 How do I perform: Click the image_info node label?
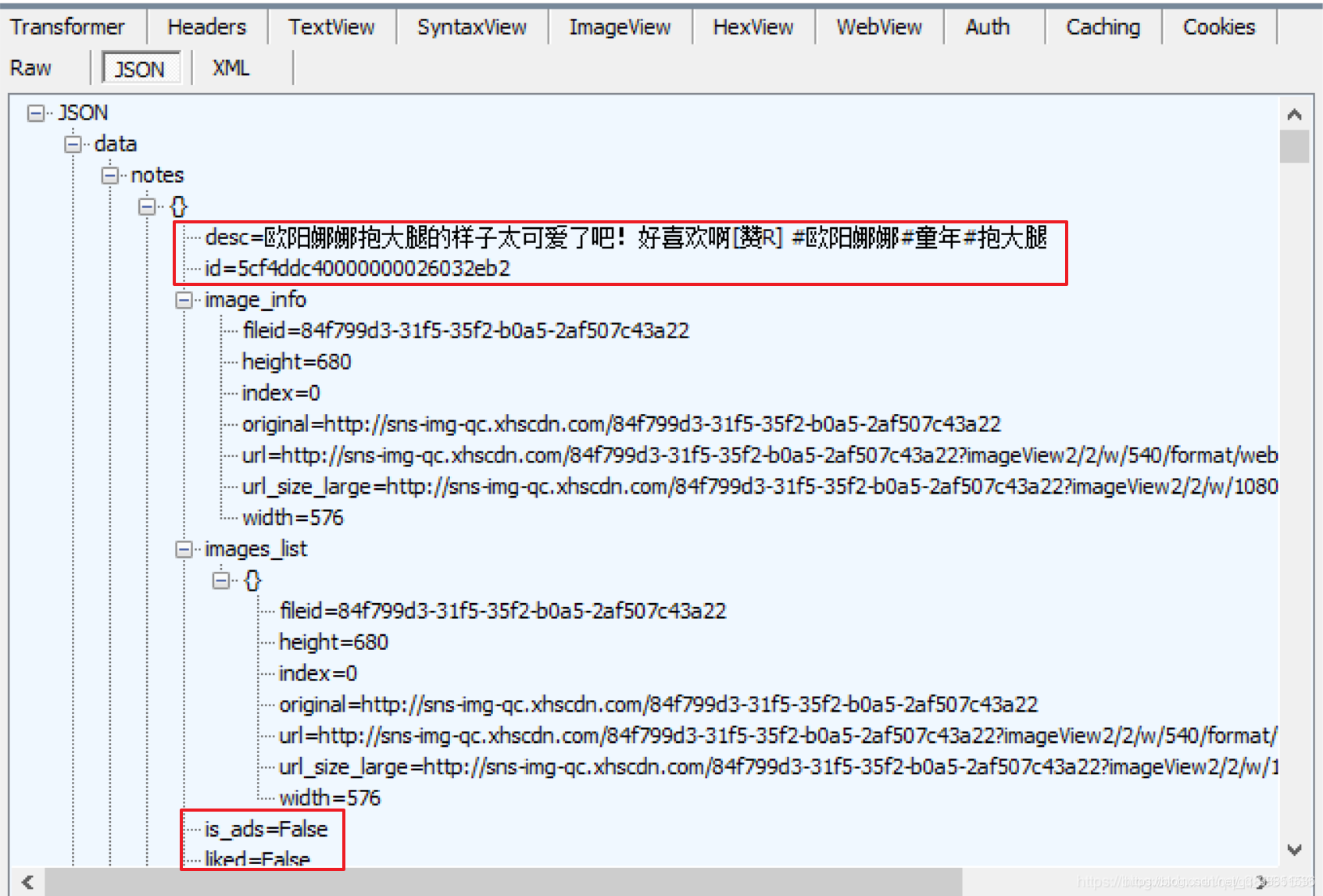[x=256, y=300]
